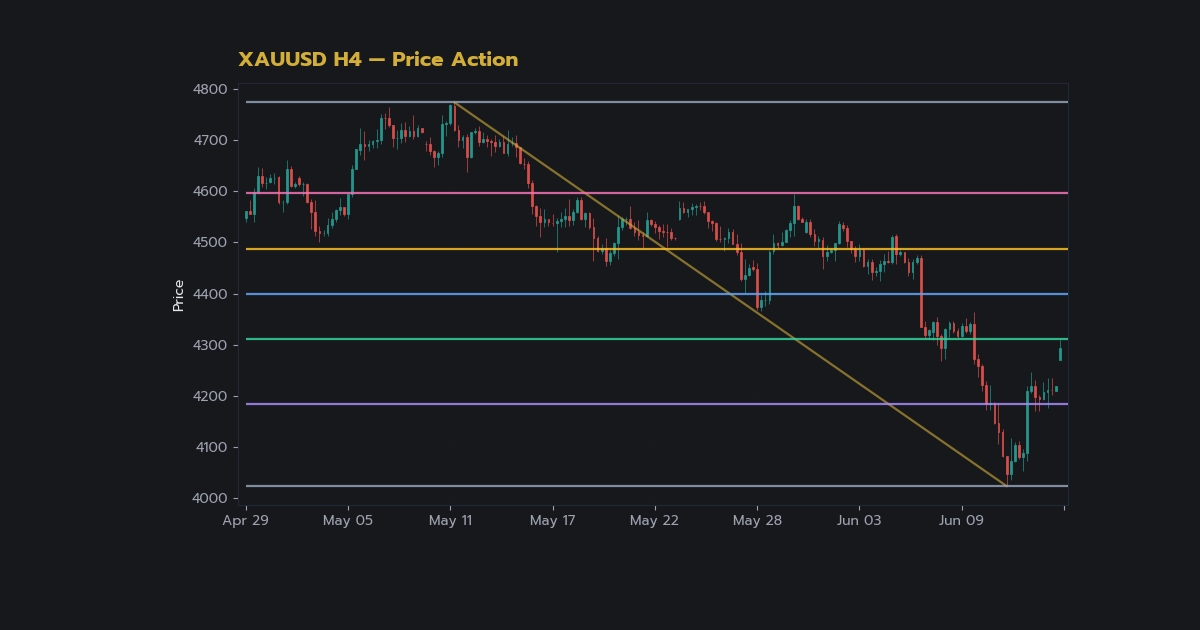
Task: Click the 4300 price axis label
Action: pyautogui.click(x=210, y=345)
